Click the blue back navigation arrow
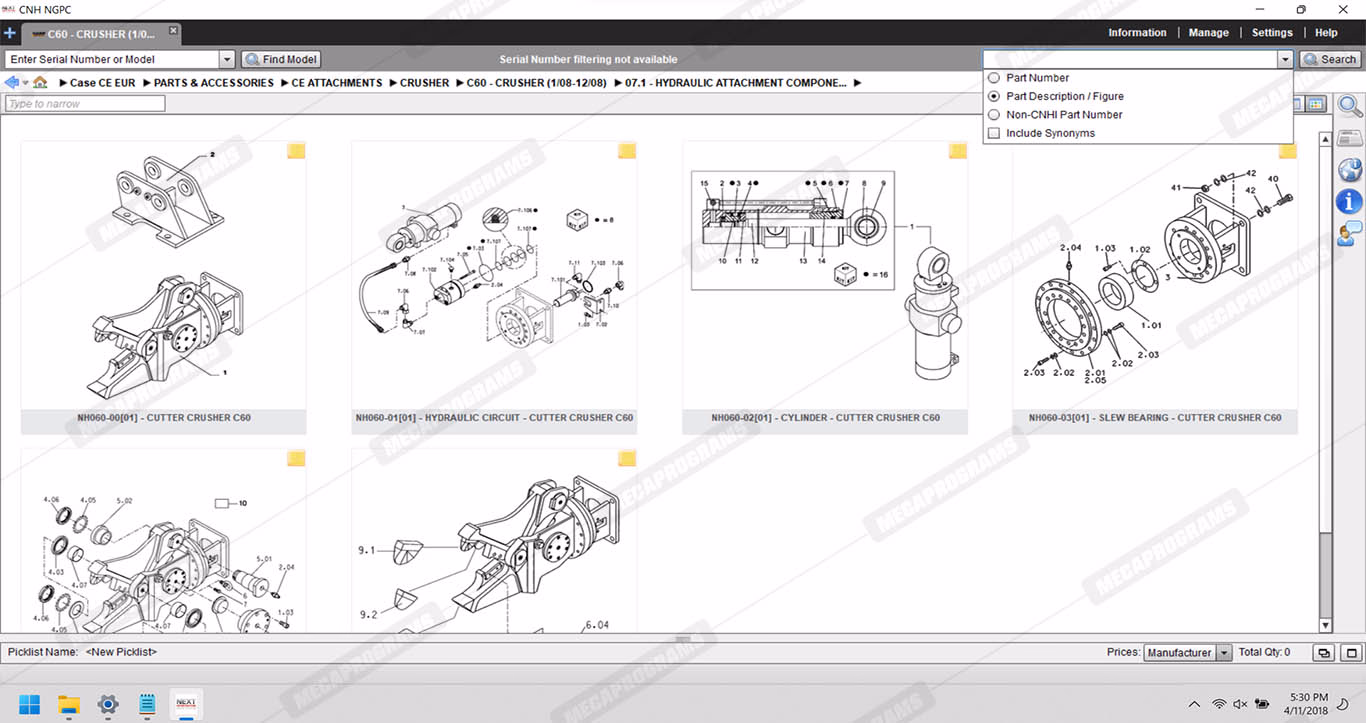Screen dimensions: 1366x723 tap(12, 83)
